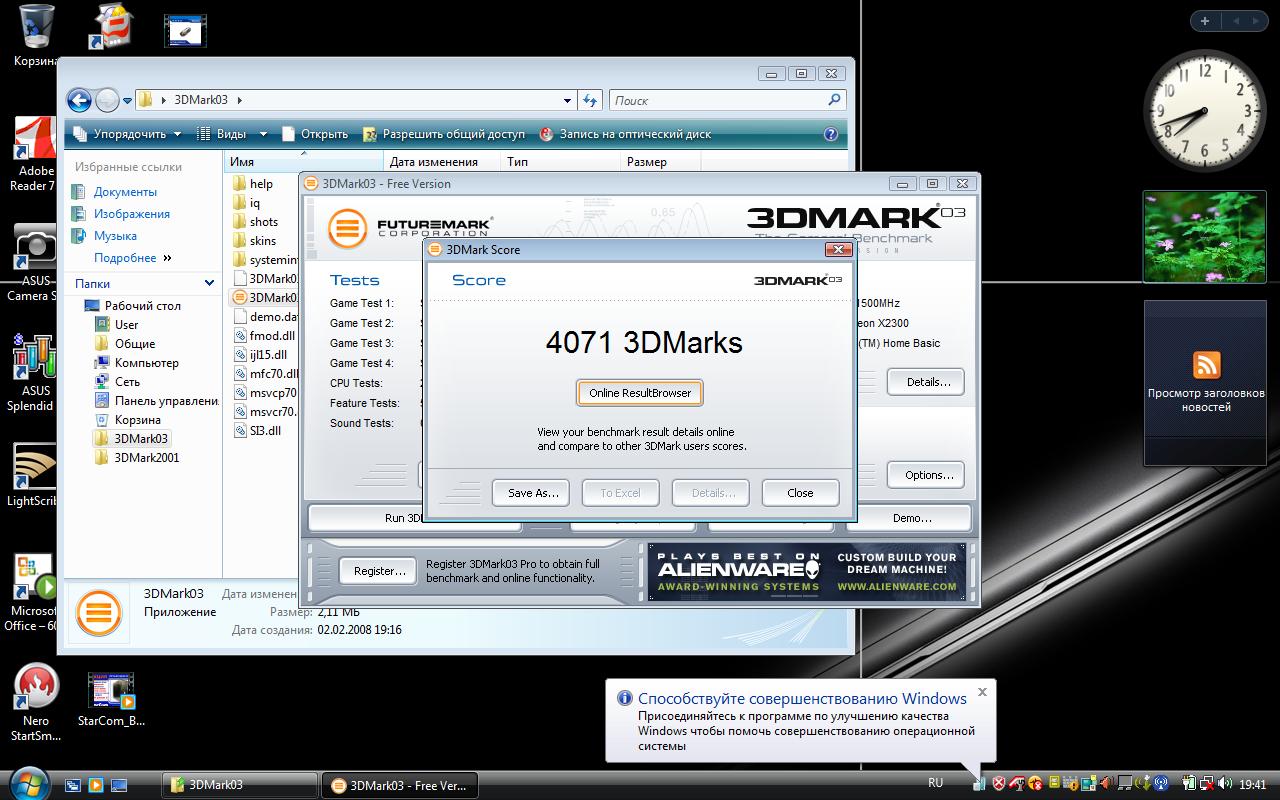Open the Упорядочить menu
The height and width of the screenshot is (800, 1280).
click(x=128, y=134)
